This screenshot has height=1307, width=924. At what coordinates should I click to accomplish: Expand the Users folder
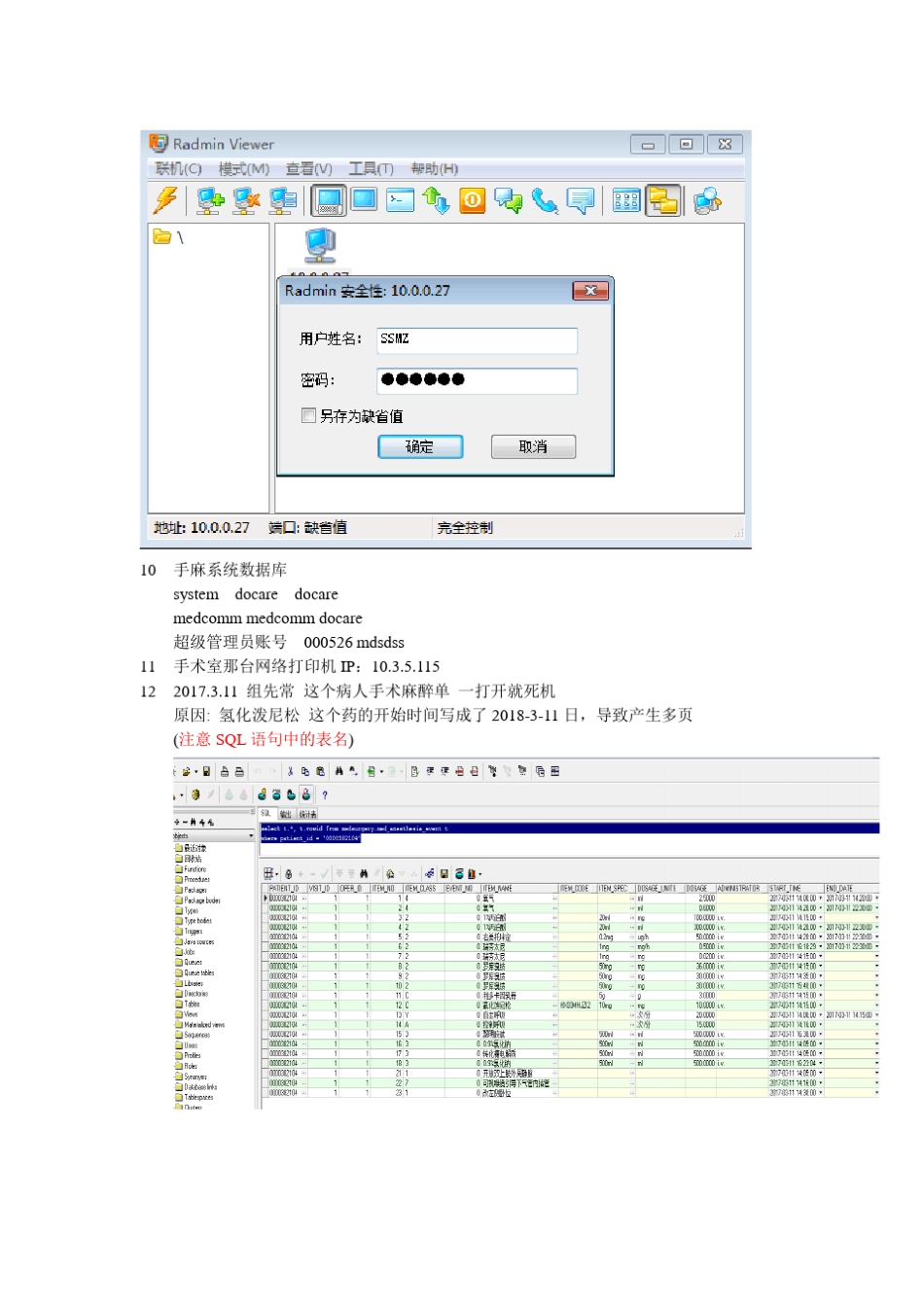pos(187,1045)
